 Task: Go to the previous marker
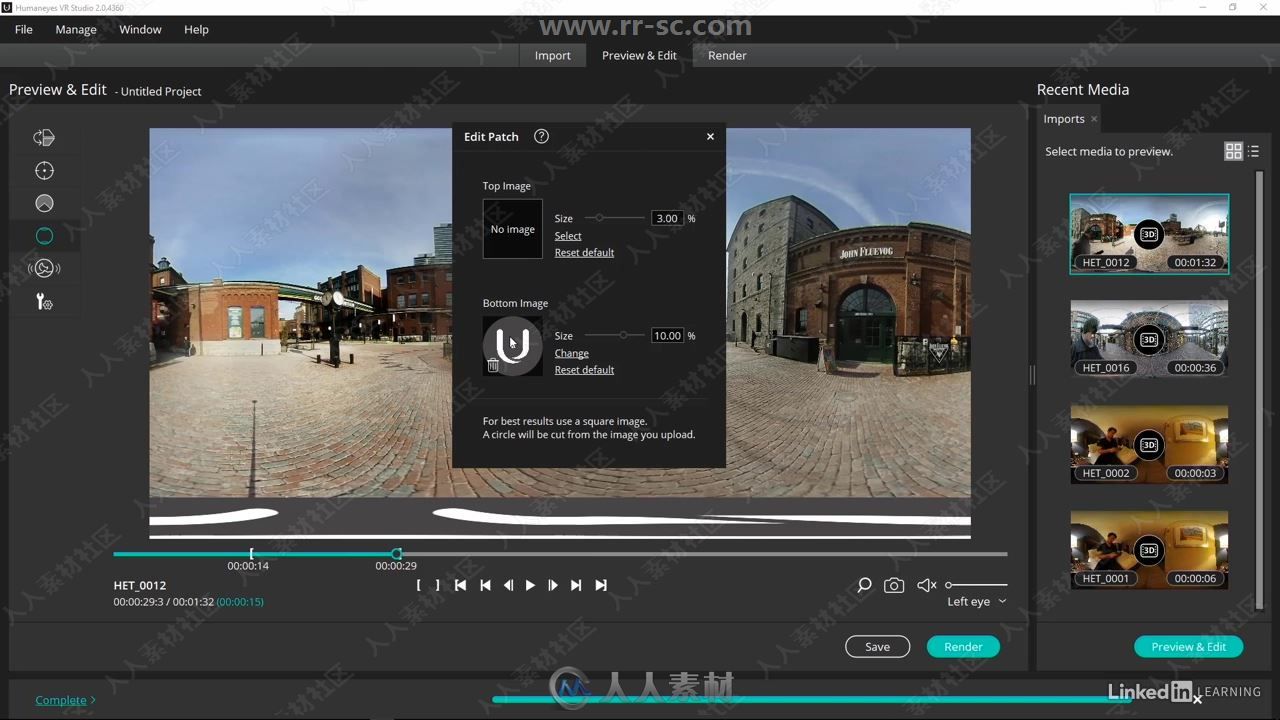[x=485, y=585]
